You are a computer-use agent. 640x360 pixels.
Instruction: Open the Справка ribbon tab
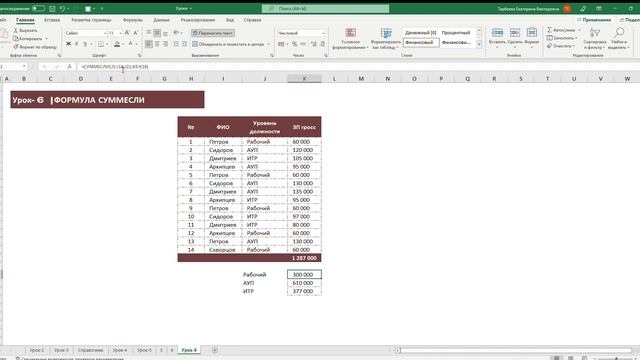[252, 20]
